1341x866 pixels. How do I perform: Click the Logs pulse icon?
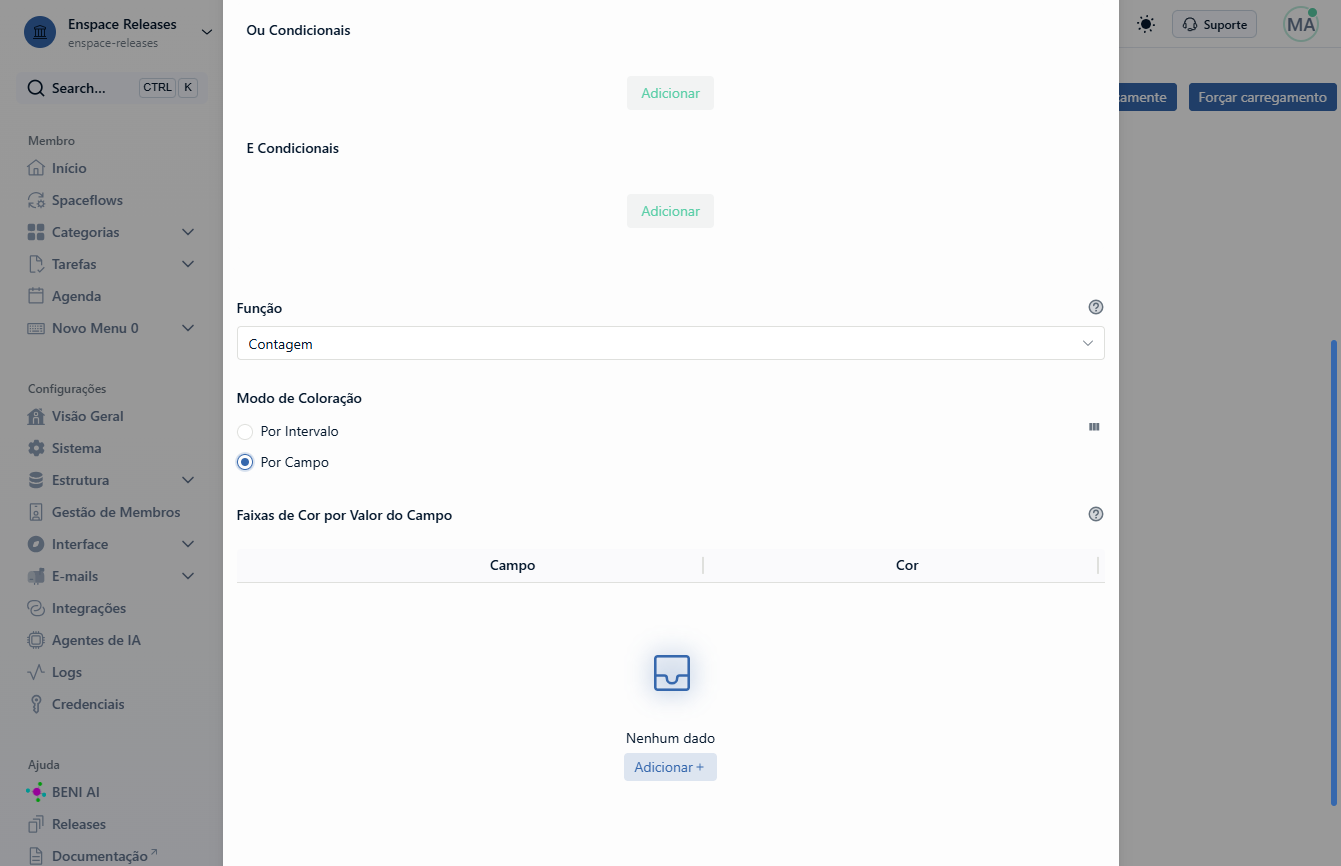(x=36, y=672)
